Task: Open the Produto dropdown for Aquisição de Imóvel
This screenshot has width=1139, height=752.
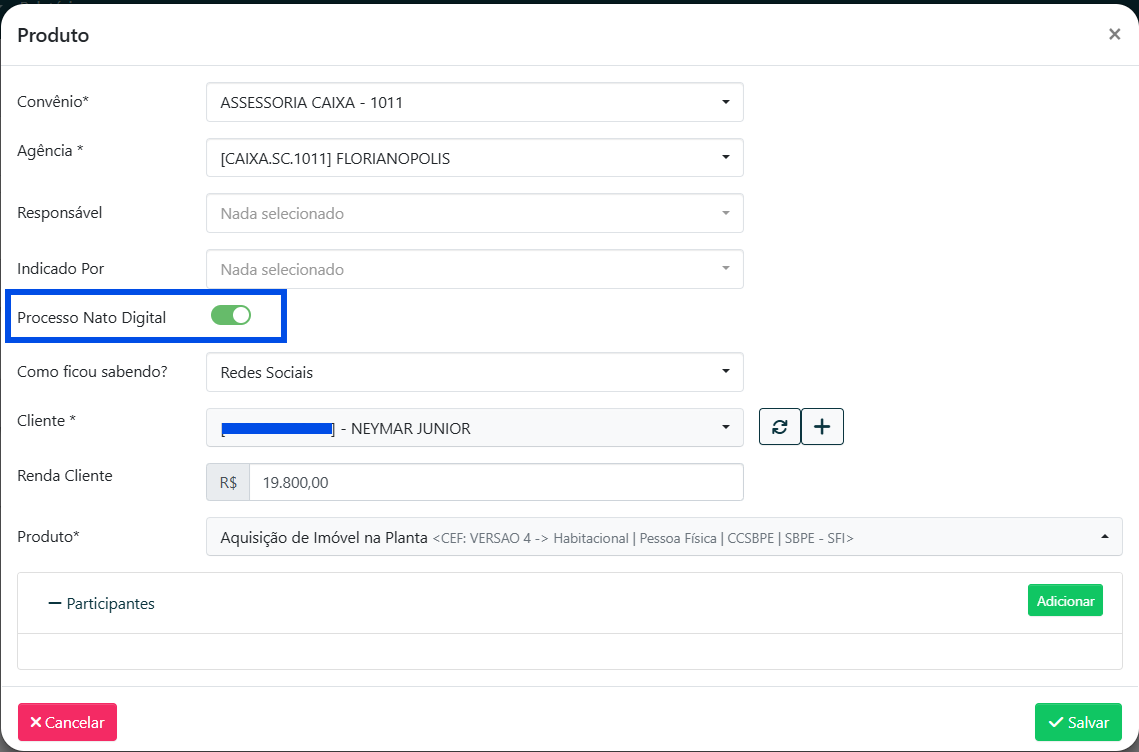Action: coord(663,537)
